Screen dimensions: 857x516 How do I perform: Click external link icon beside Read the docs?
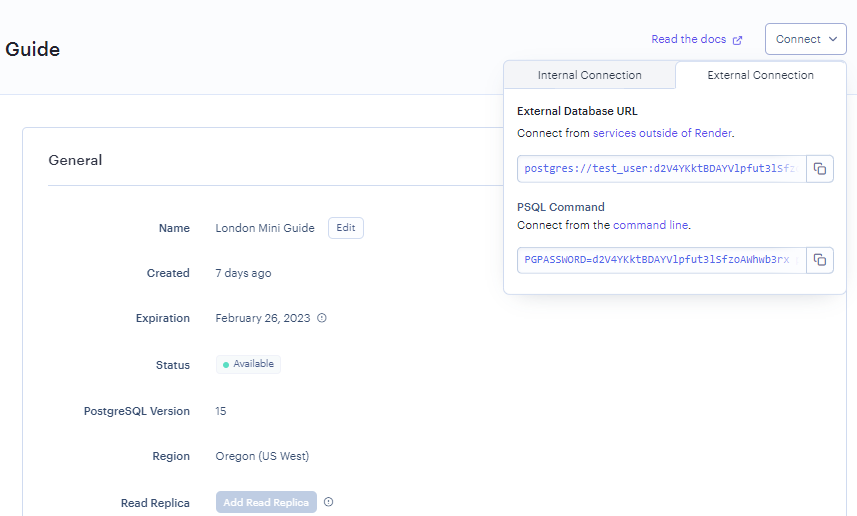point(738,40)
